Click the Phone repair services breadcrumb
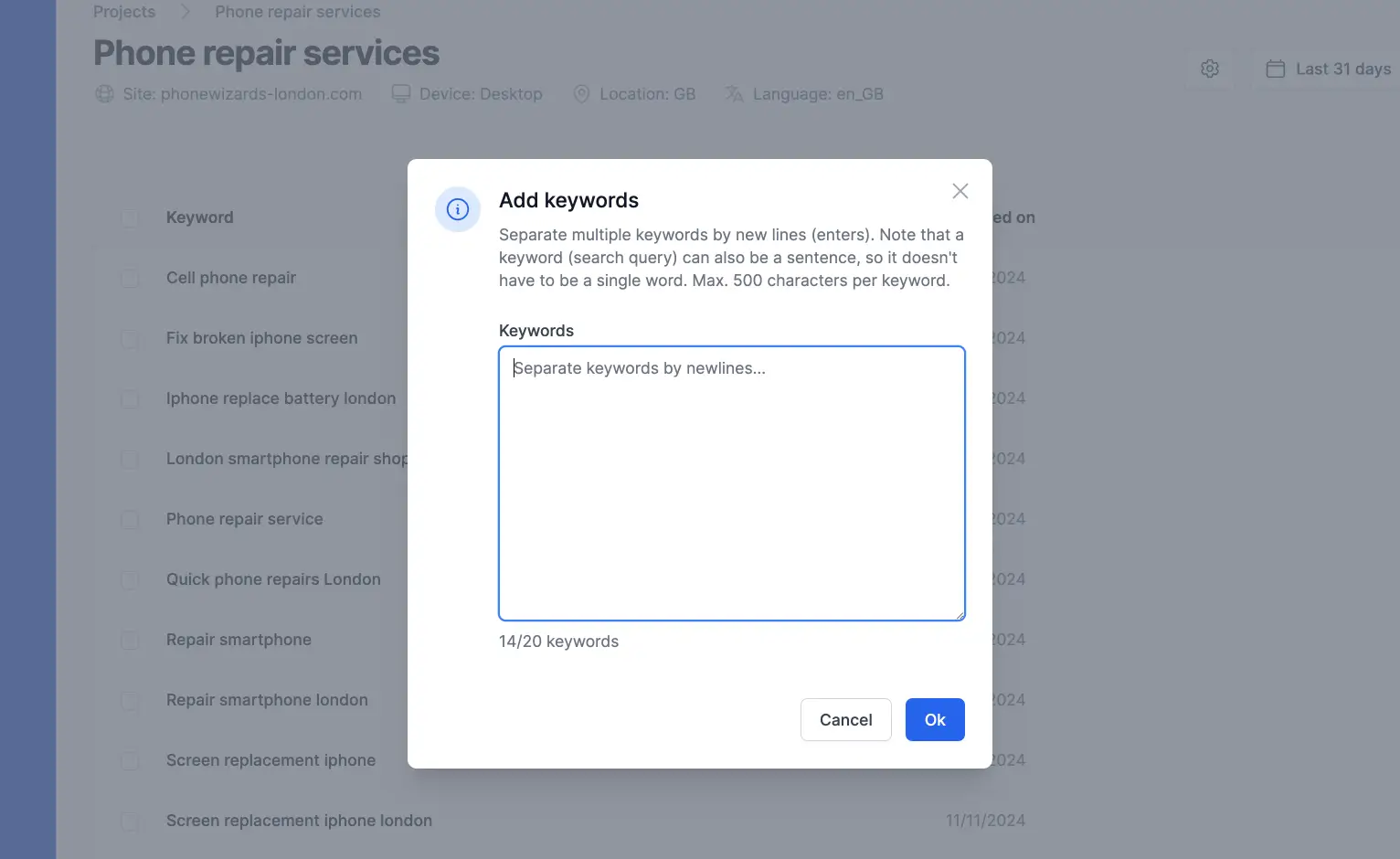Viewport: 1400px width, 859px height. pyautogui.click(x=297, y=11)
